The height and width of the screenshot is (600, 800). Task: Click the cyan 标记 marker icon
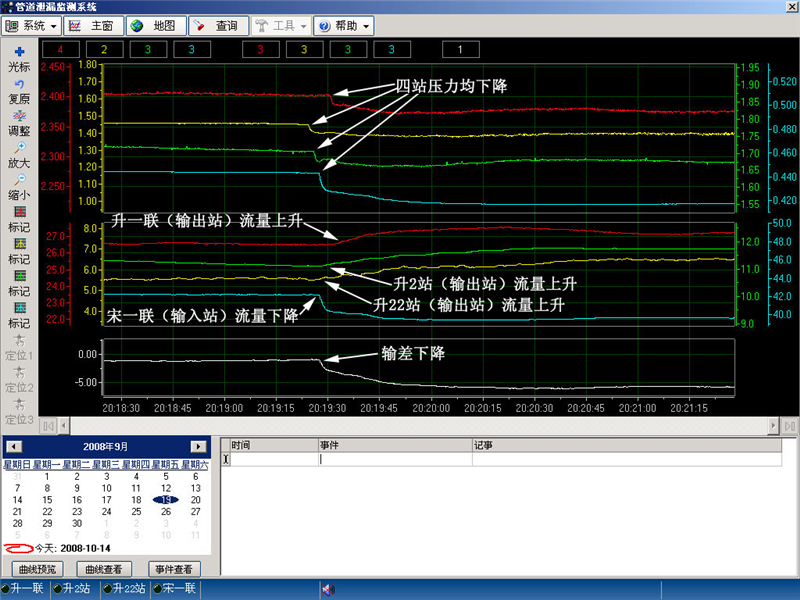point(19,309)
